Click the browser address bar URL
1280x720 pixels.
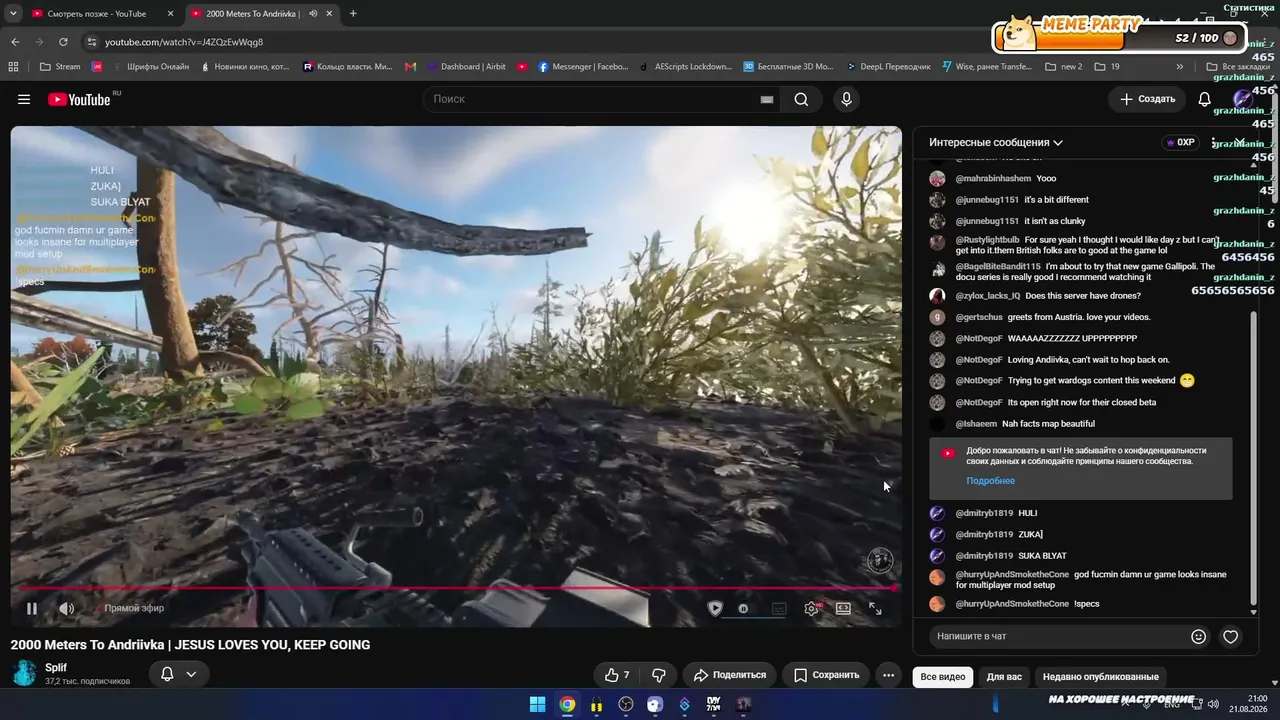184,42
